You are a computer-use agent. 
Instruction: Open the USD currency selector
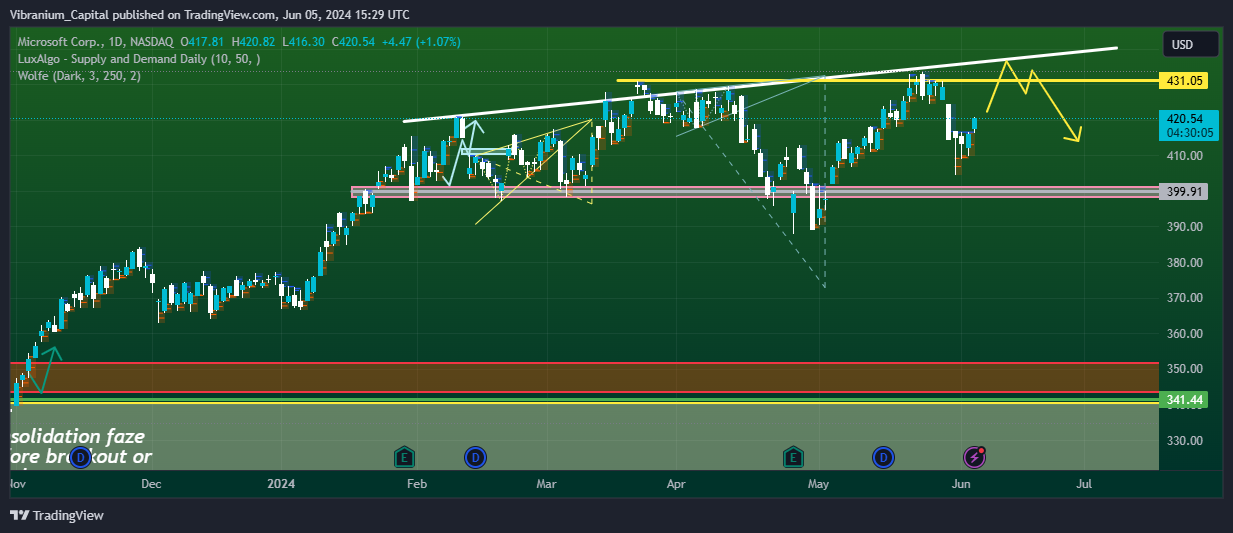[x=1190, y=45]
